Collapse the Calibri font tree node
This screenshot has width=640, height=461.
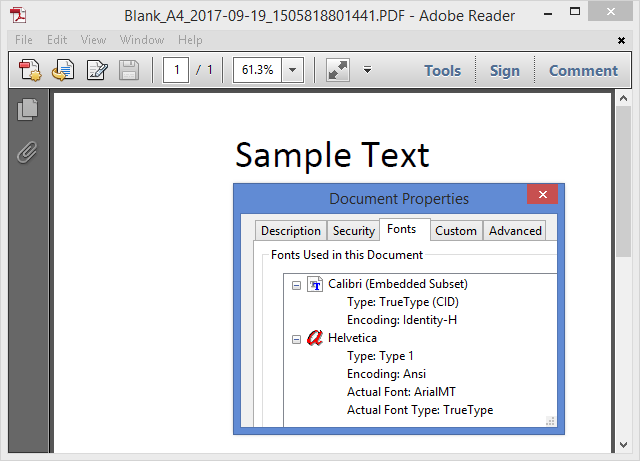pyautogui.click(x=297, y=285)
